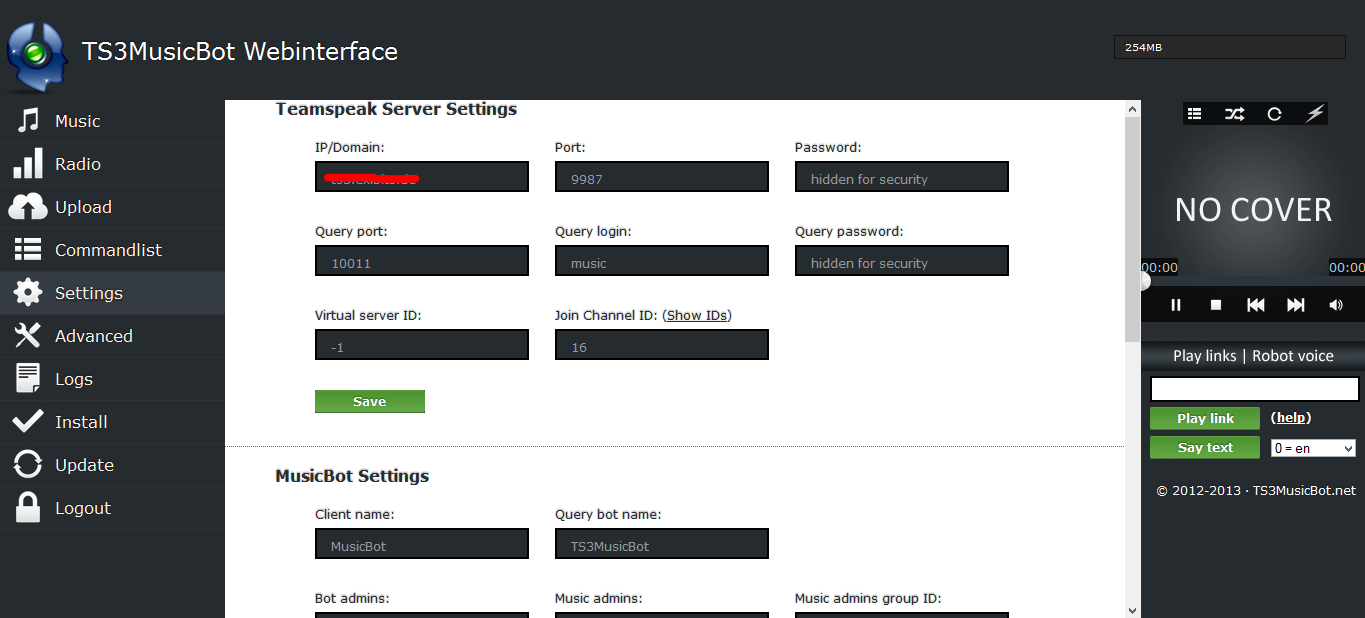Click the Settings gear icon

tap(28, 293)
